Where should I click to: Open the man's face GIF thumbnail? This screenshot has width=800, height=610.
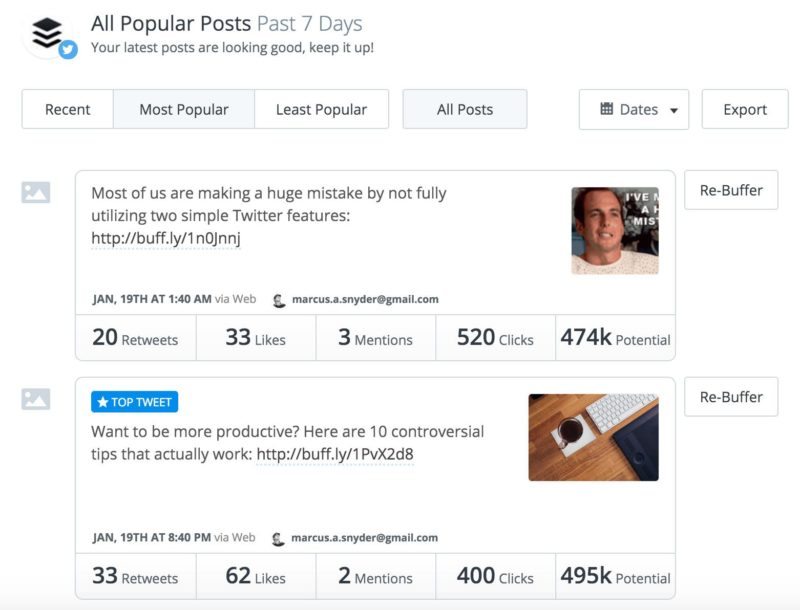click(615, 231)
